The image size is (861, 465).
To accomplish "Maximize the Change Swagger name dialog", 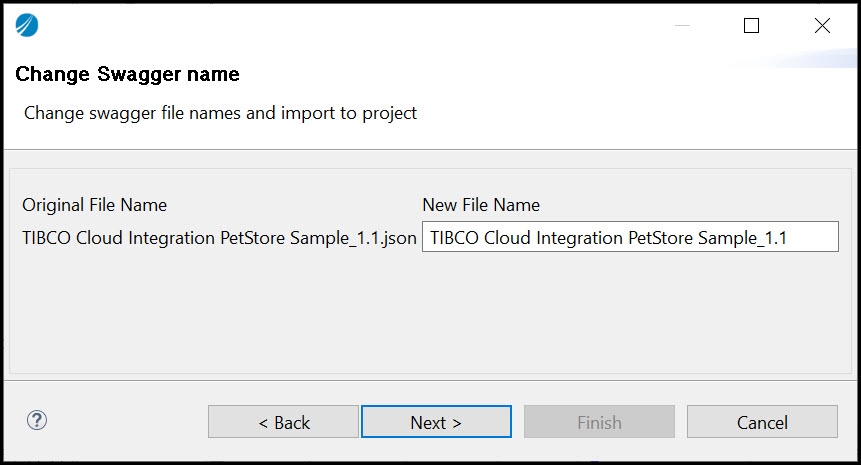I will pos(752,26).
